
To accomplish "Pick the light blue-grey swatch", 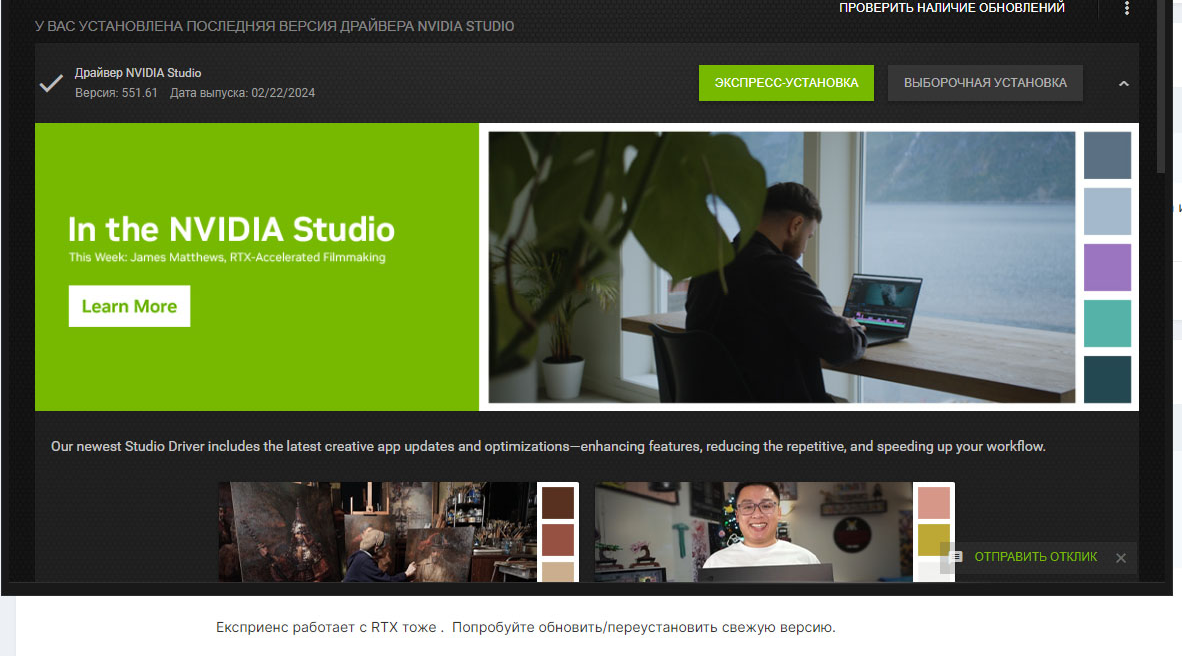I will click(1107, 211).
